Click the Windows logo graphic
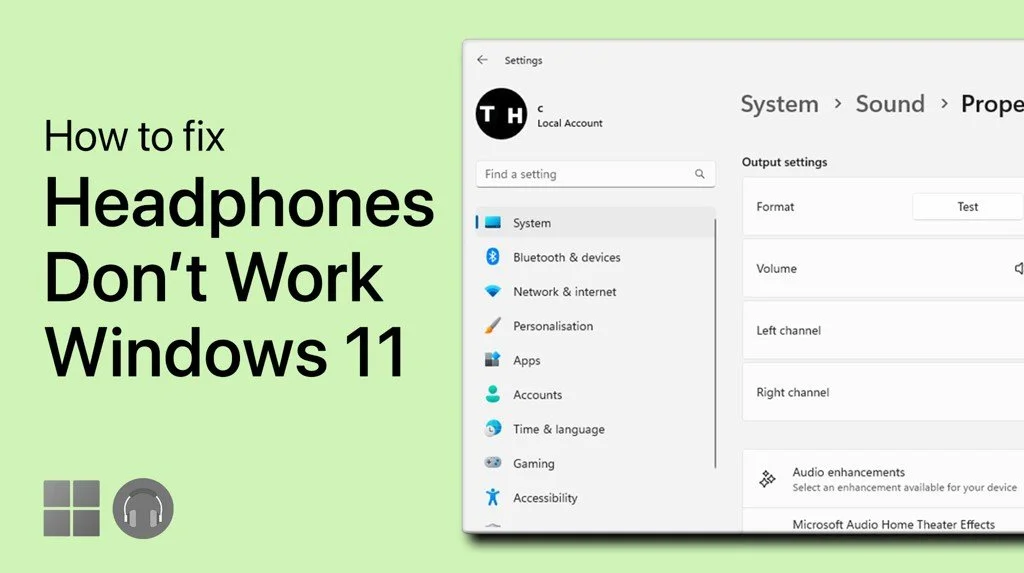 coord(72,508)
